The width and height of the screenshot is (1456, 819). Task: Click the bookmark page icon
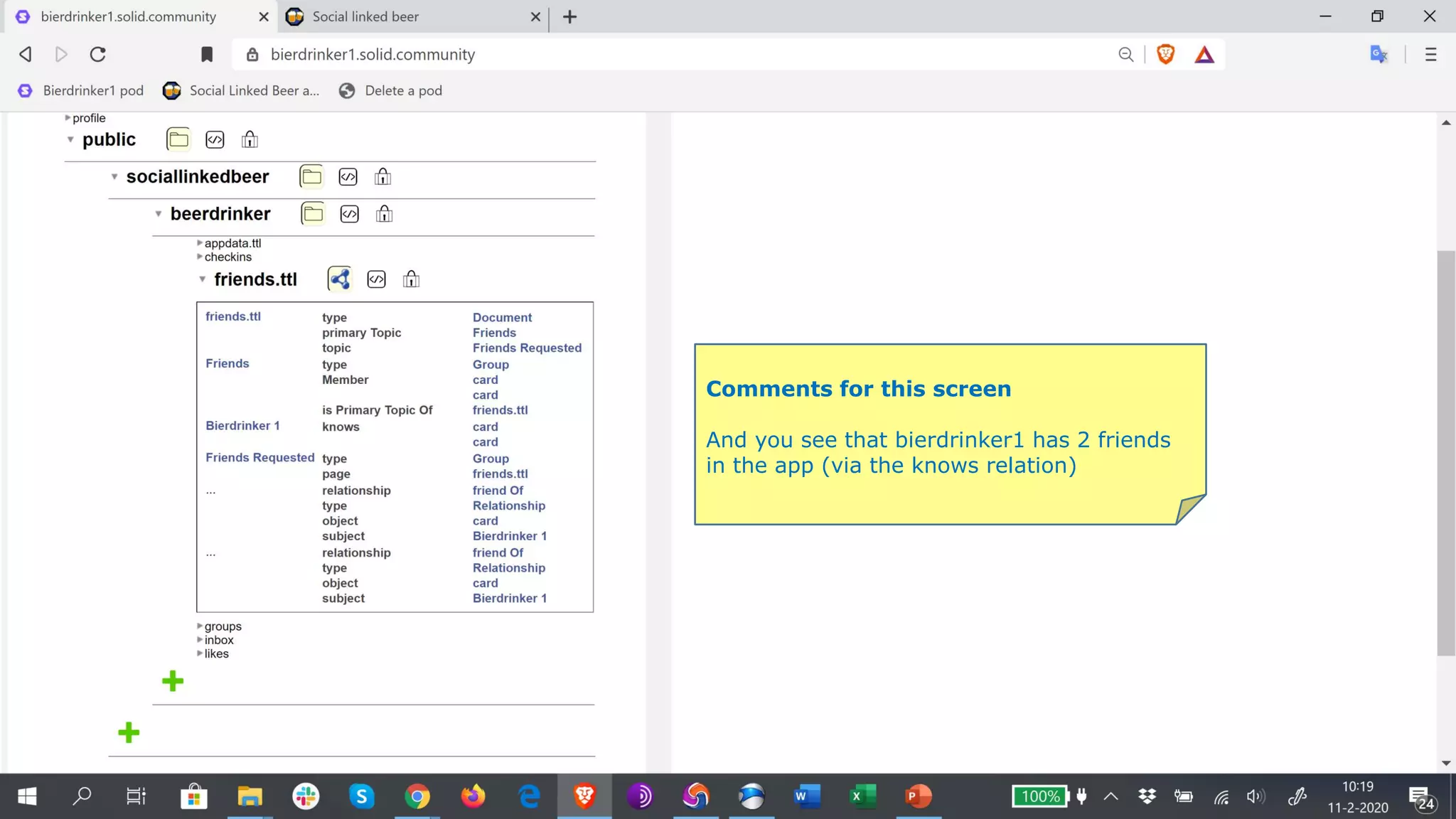[x=207, y=55]
